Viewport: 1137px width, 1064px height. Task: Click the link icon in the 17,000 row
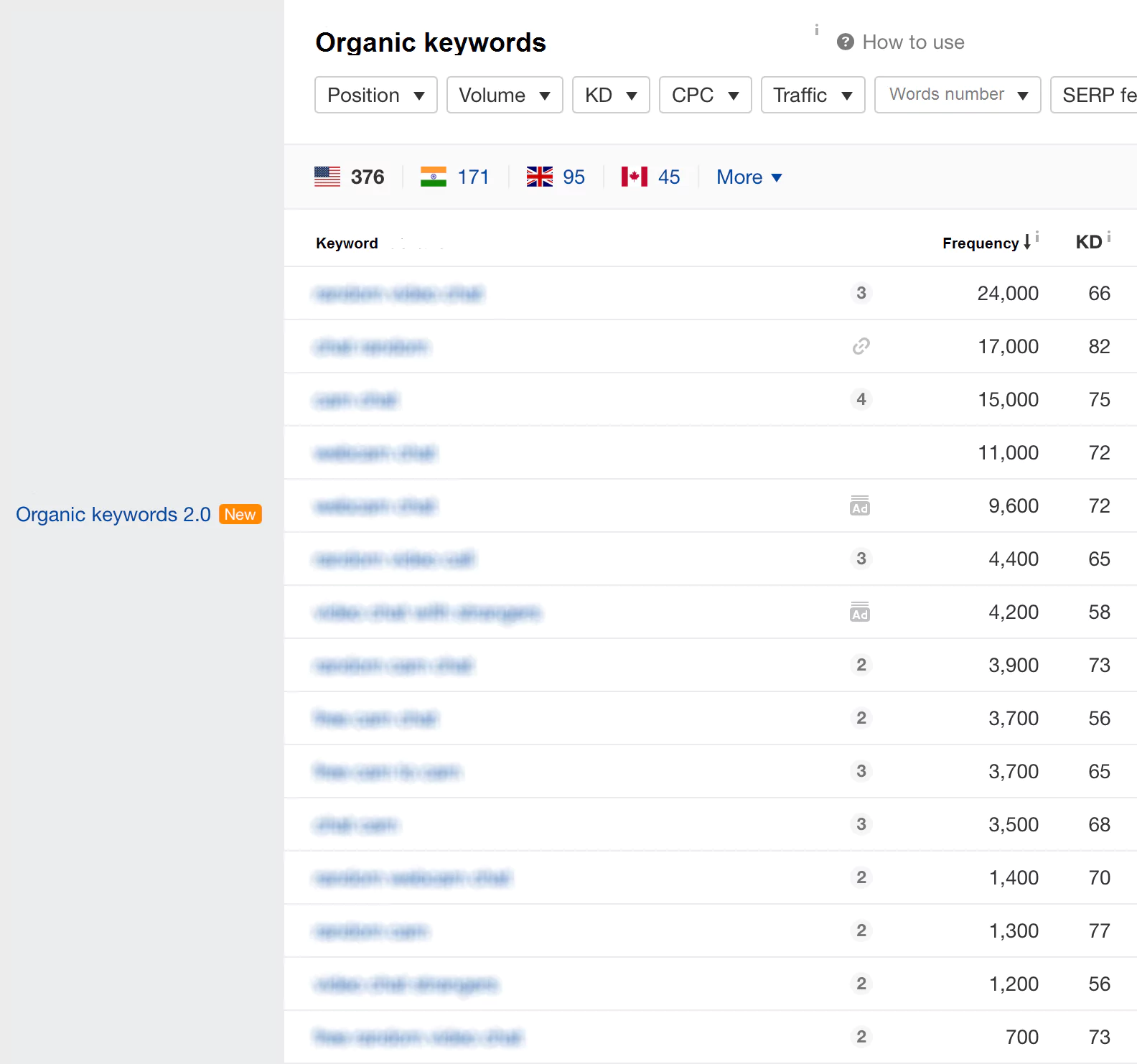861,347
